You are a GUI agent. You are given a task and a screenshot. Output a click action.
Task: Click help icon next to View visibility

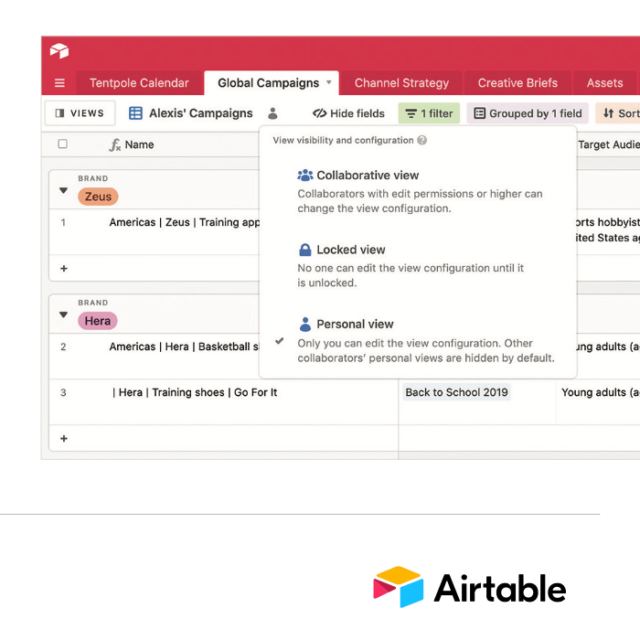(422, 140)
